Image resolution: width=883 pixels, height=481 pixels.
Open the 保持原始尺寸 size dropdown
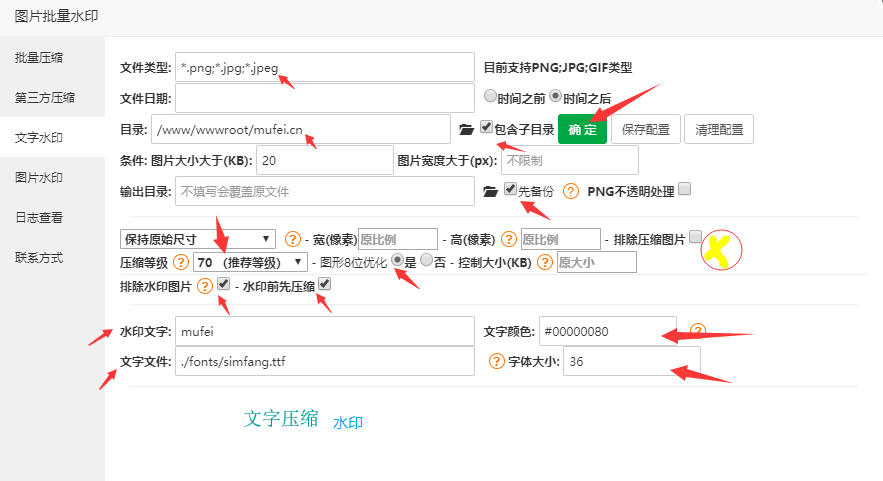coord(197,239)
